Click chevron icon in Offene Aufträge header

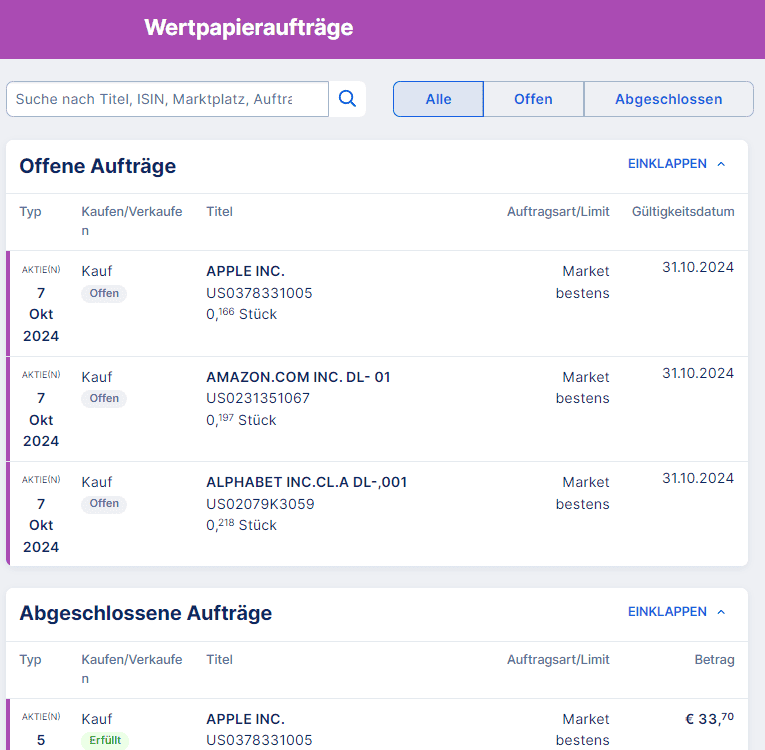click(721, 164)
